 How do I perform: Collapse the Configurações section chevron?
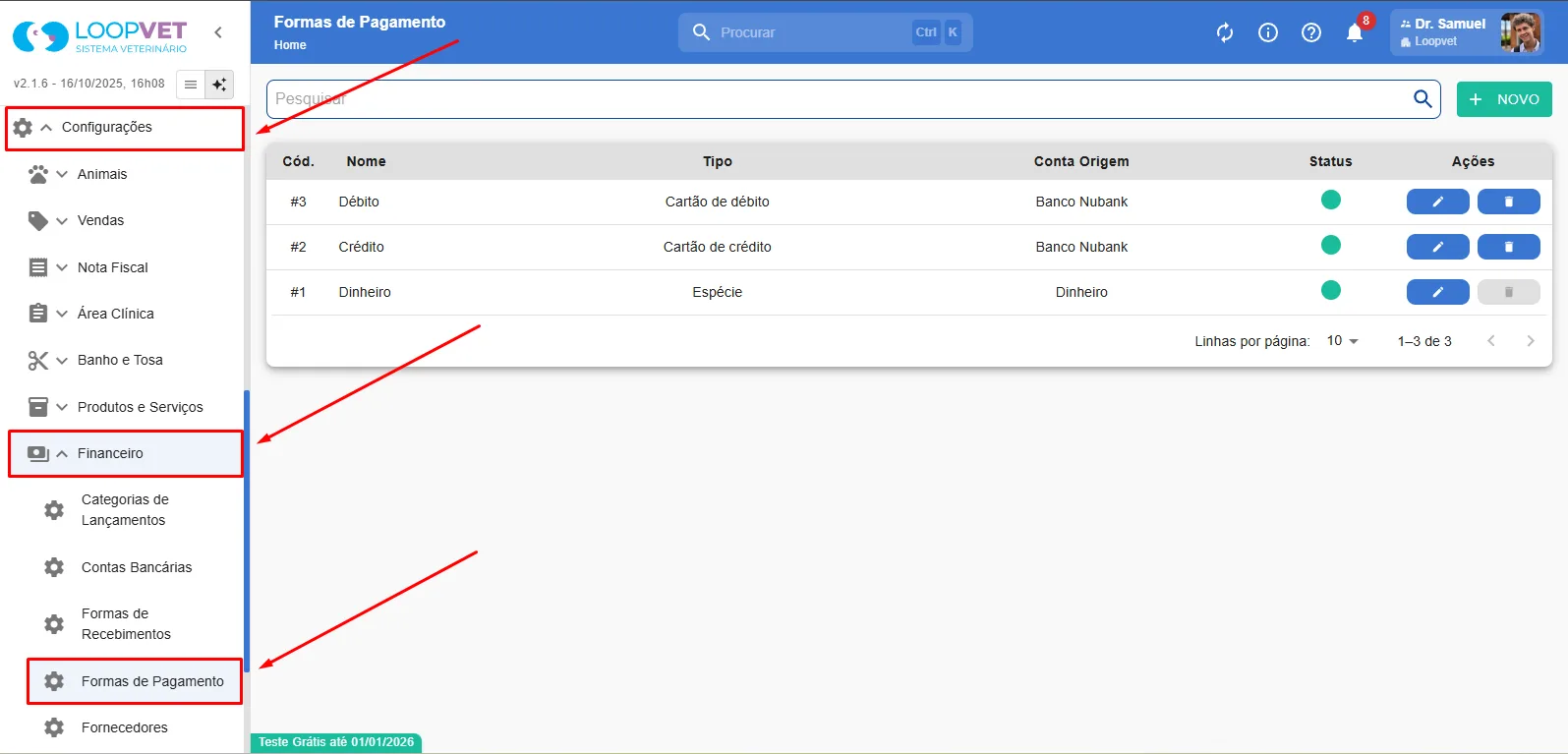46,128
